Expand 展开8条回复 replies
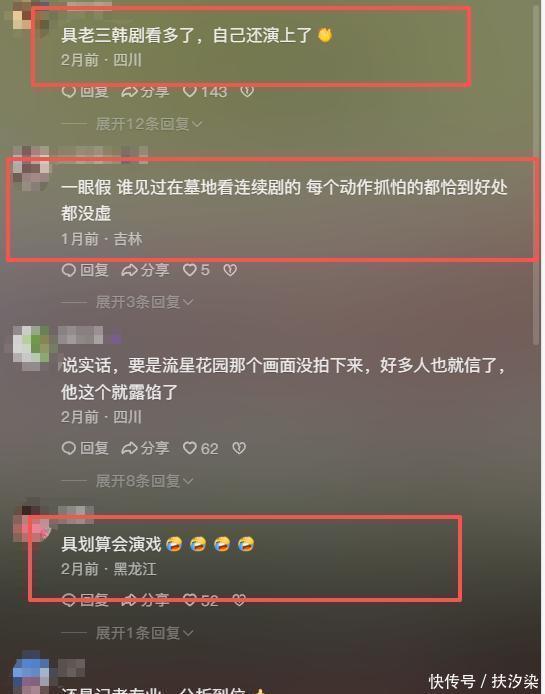Image resolution: width=545 pixels, height=694 pixels. [144, 481]
